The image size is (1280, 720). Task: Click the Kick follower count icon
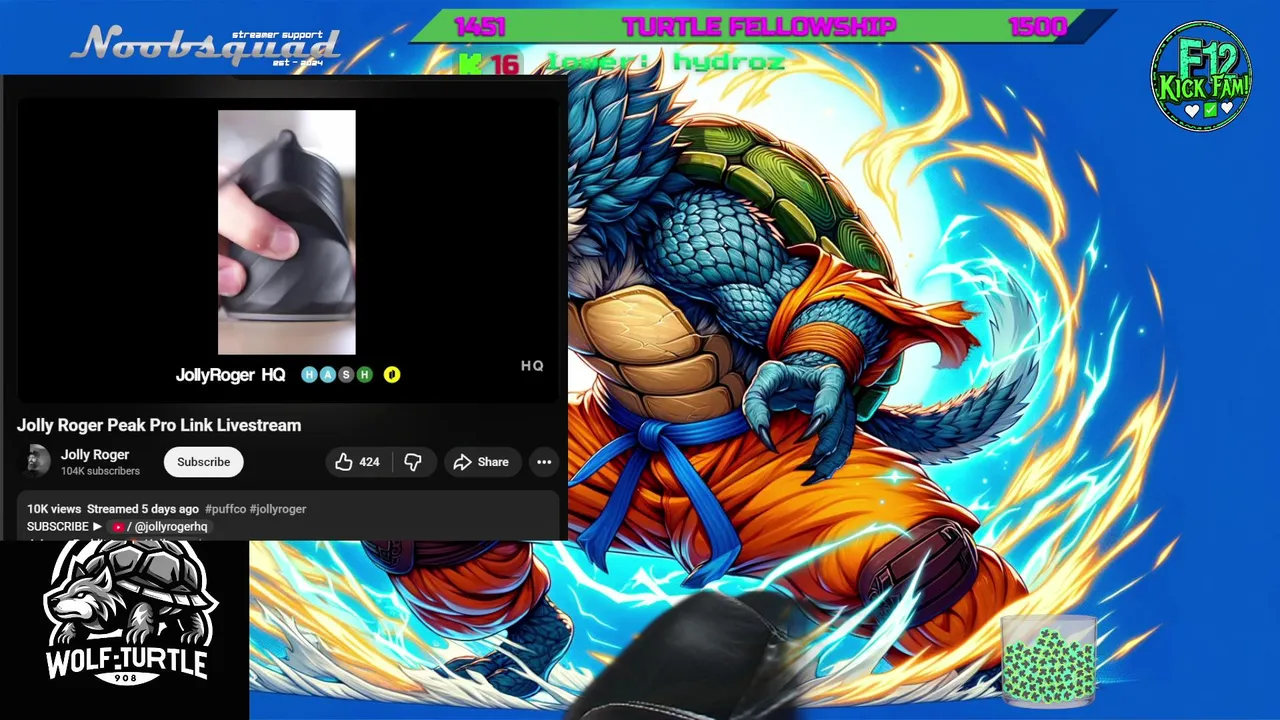click(470, 64)
